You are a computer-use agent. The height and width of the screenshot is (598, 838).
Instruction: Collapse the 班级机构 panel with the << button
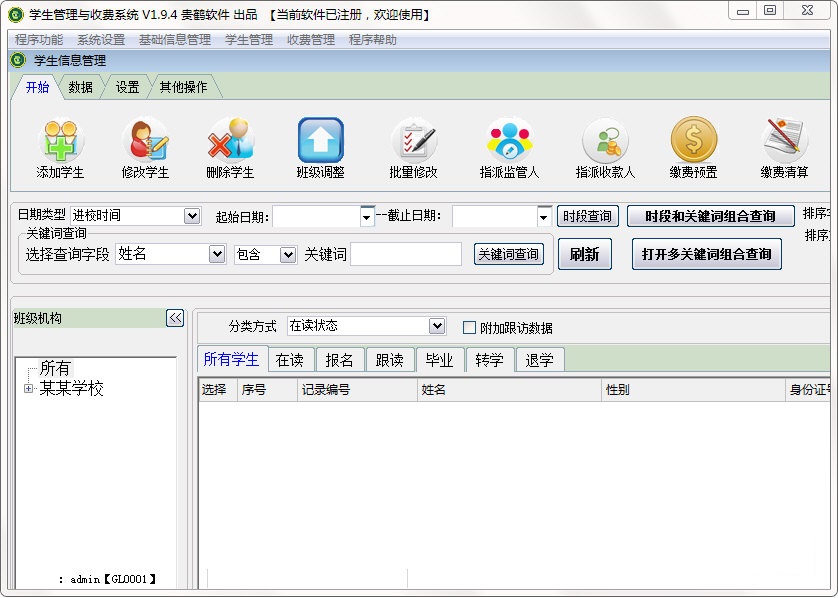pyautogui.click(x=175, y=318)
